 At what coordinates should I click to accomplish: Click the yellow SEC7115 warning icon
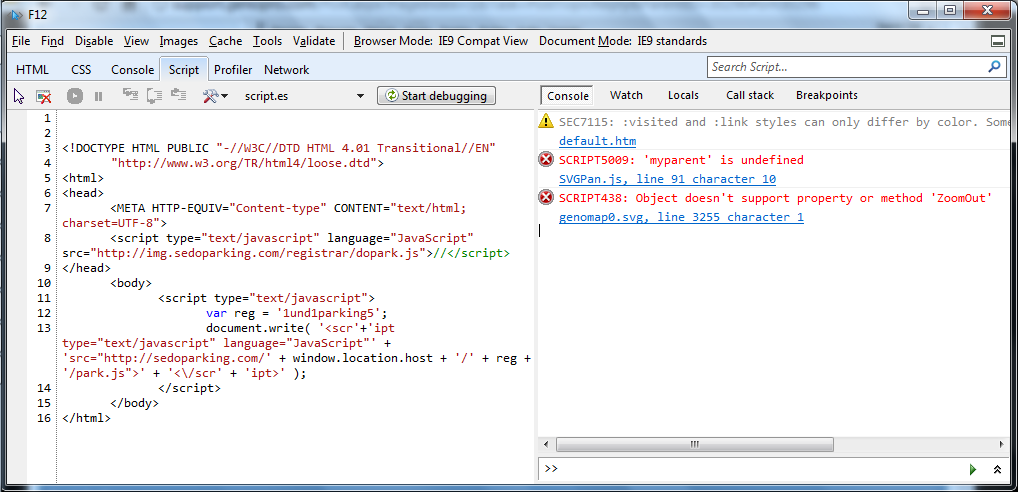click(x=547, y=121)
